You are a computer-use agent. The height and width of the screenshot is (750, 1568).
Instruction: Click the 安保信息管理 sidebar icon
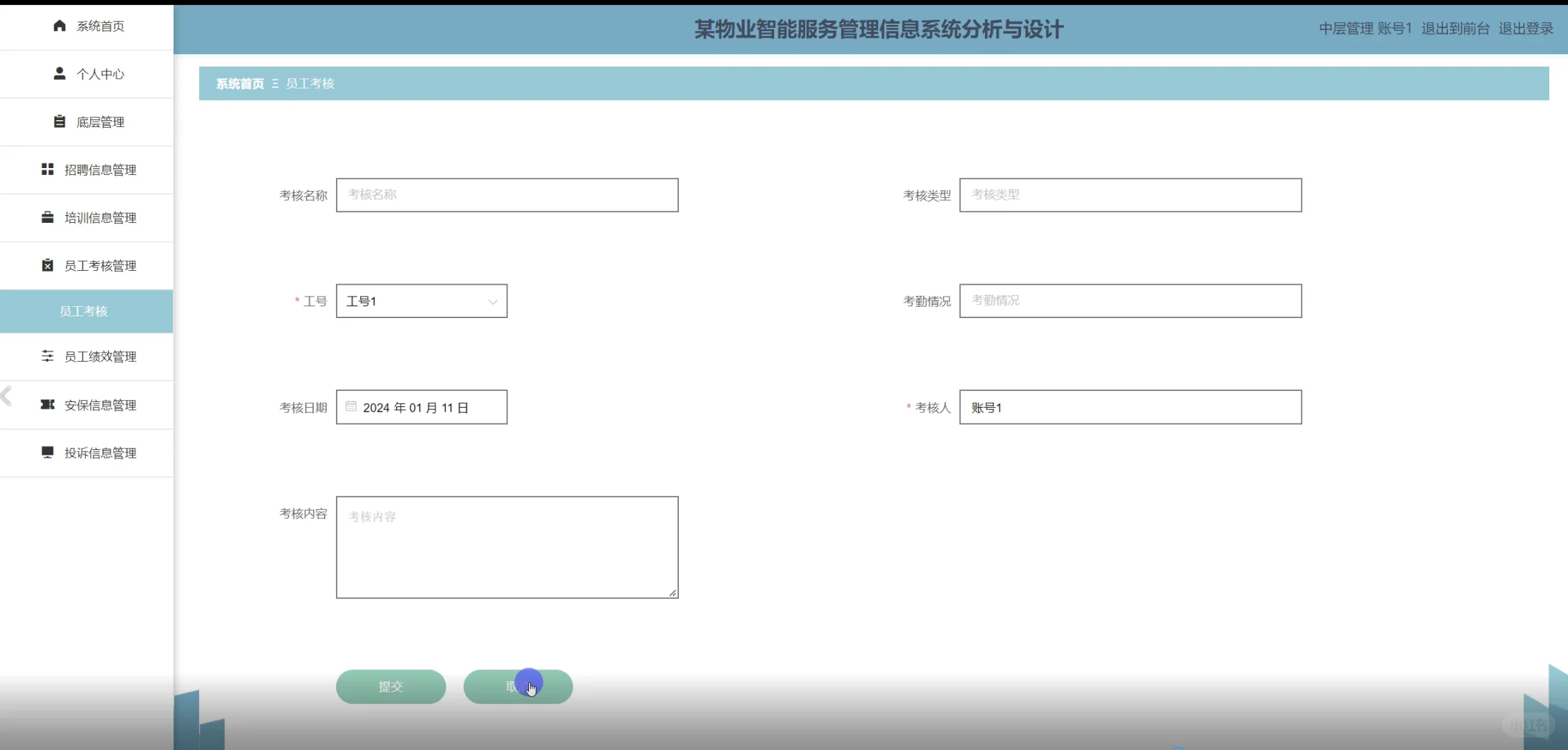click(47, 404)
